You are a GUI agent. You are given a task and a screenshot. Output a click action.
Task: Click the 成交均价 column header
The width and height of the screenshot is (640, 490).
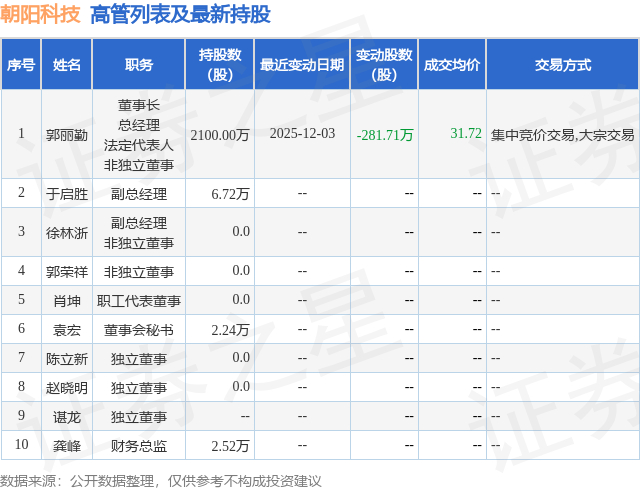coord(452,65)
